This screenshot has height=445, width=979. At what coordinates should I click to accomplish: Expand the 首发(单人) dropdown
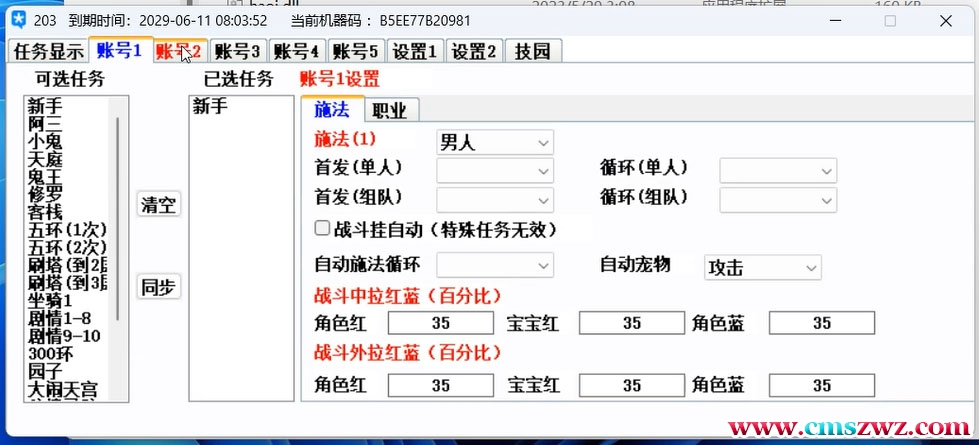pos(495,171)
